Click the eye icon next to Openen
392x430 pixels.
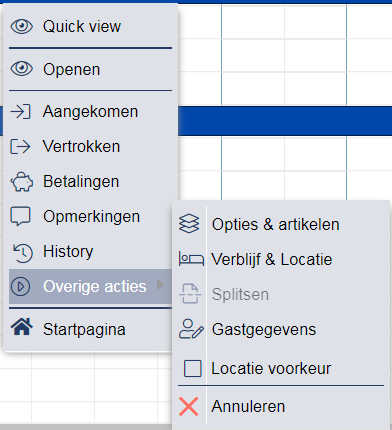[22, 69]
